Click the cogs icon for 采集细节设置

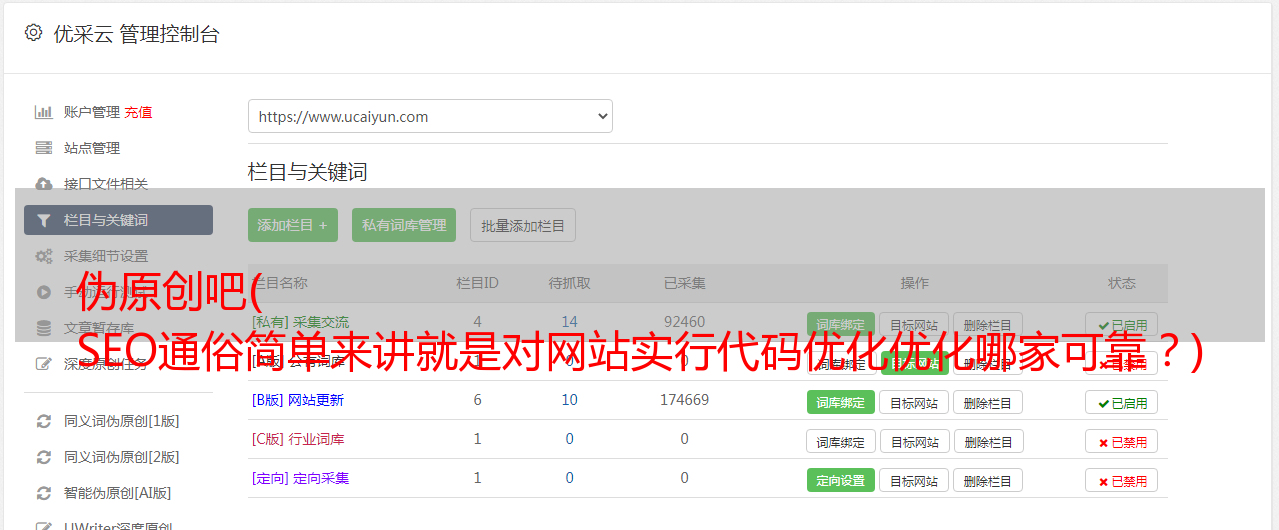[44, 256]
